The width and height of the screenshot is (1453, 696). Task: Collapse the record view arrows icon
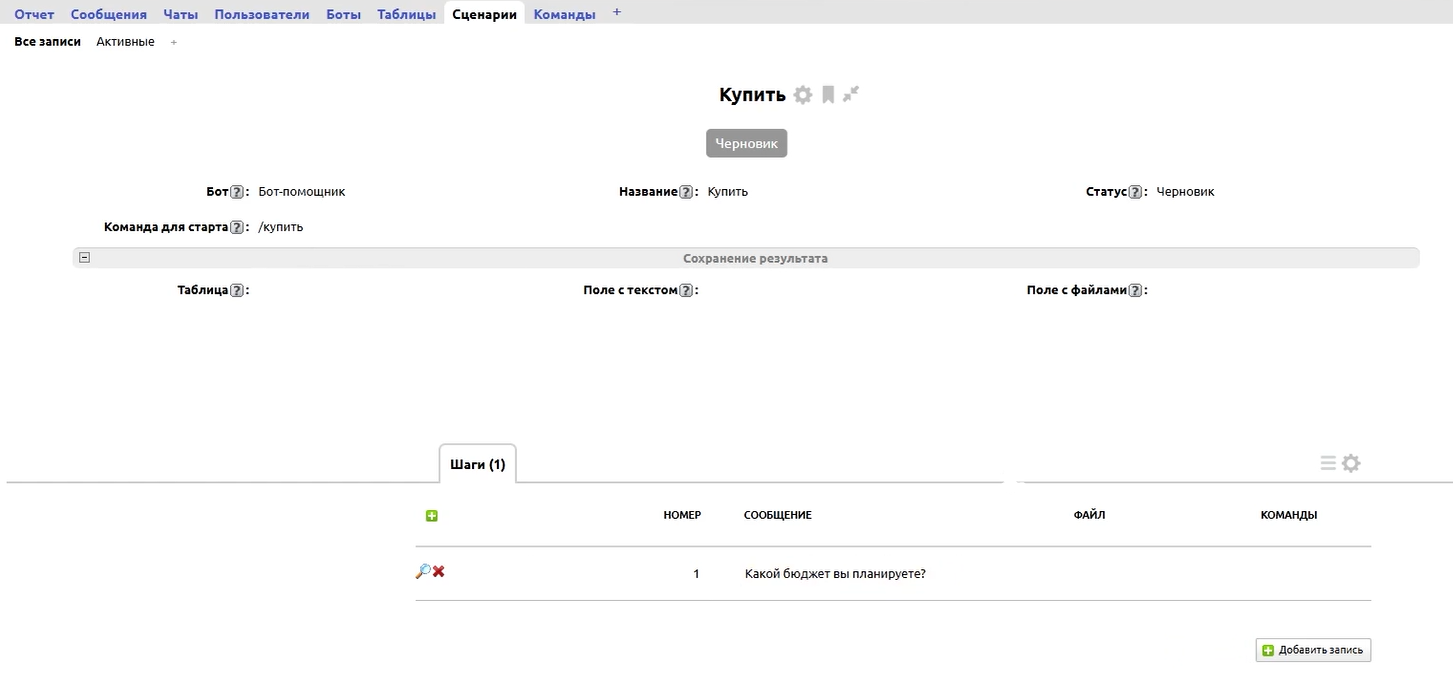click(x=851, y=94)
